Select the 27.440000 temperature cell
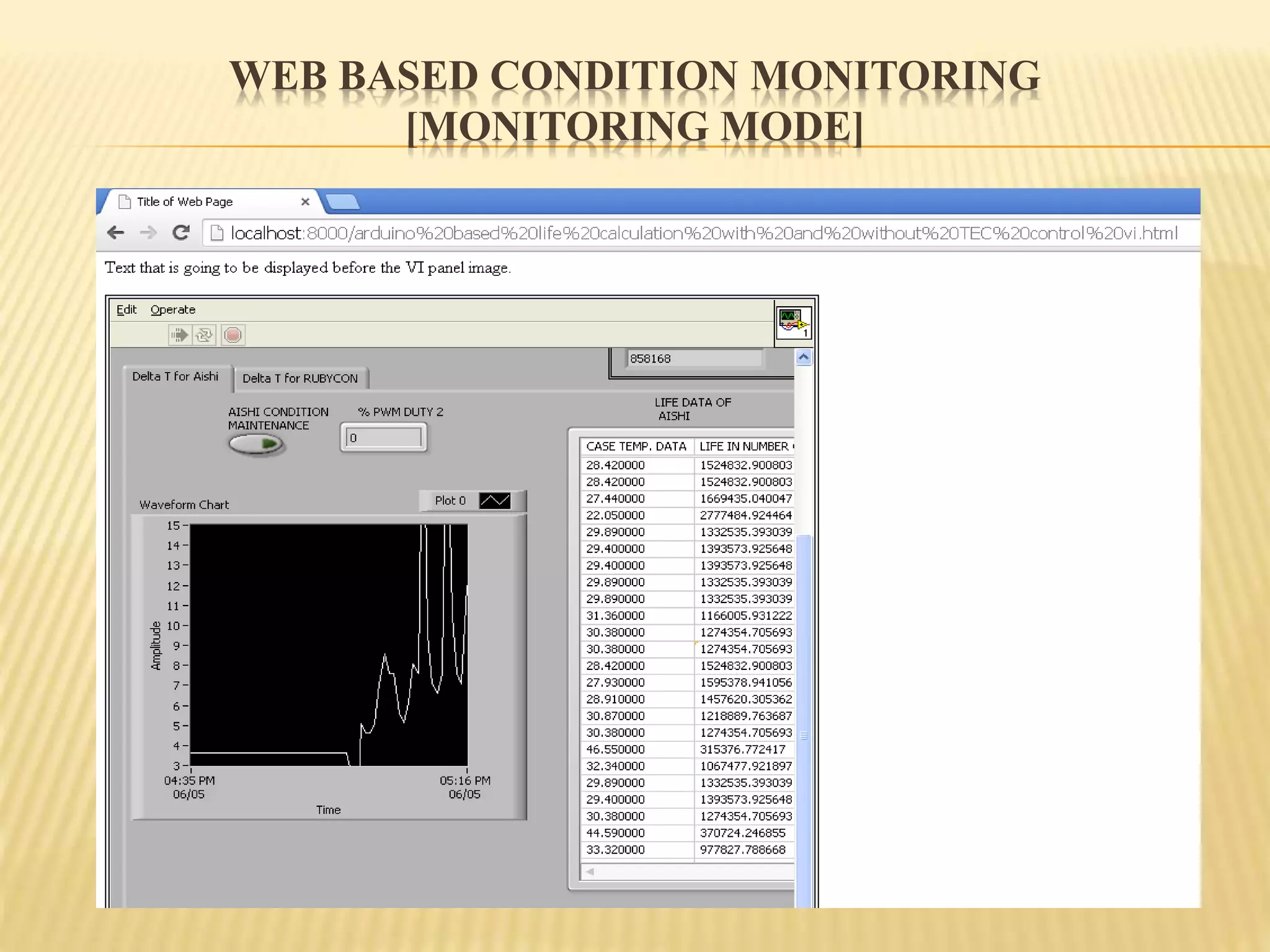1270x952 pixels. (x=637, y=498)
